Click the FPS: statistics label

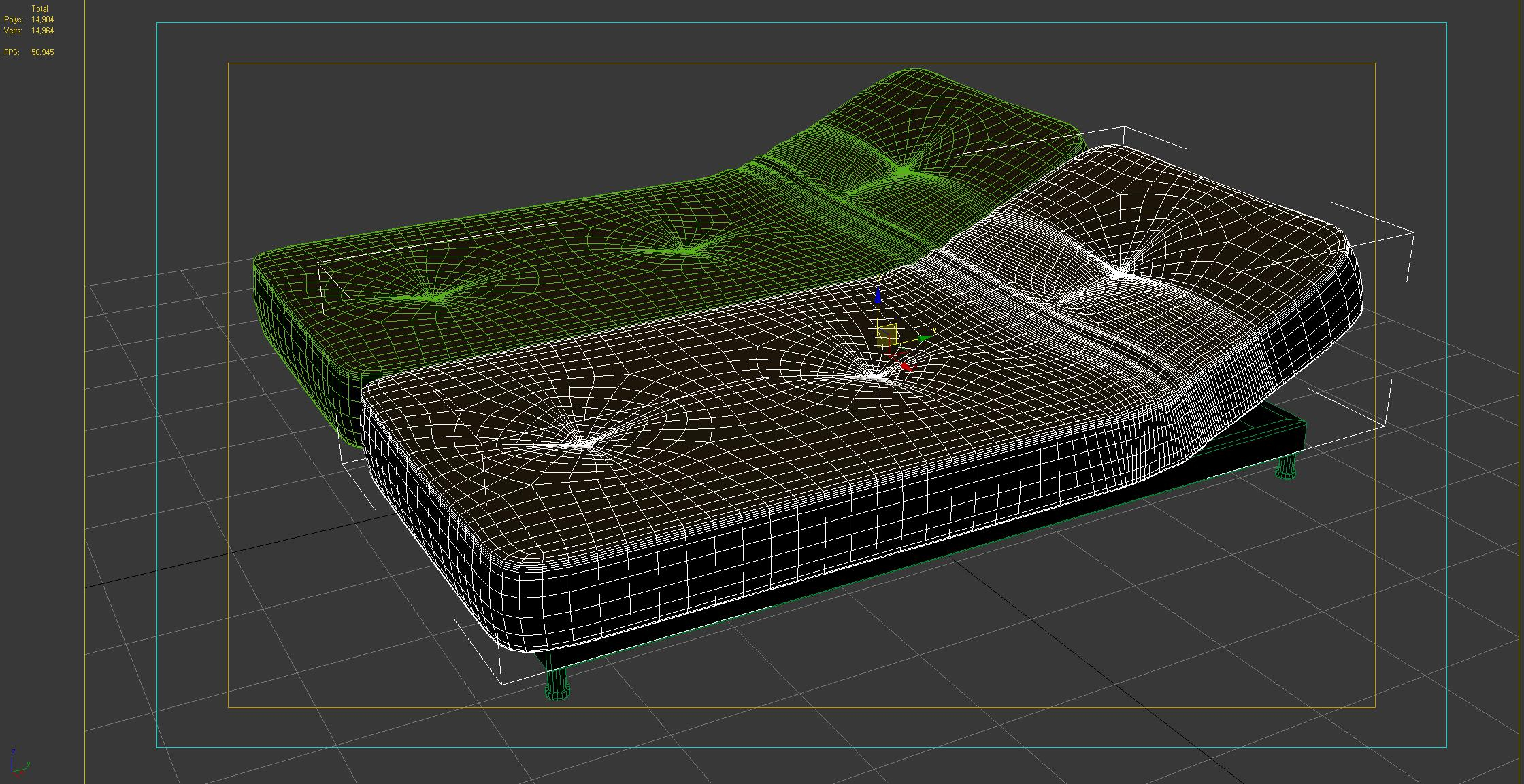click(11, 52)
